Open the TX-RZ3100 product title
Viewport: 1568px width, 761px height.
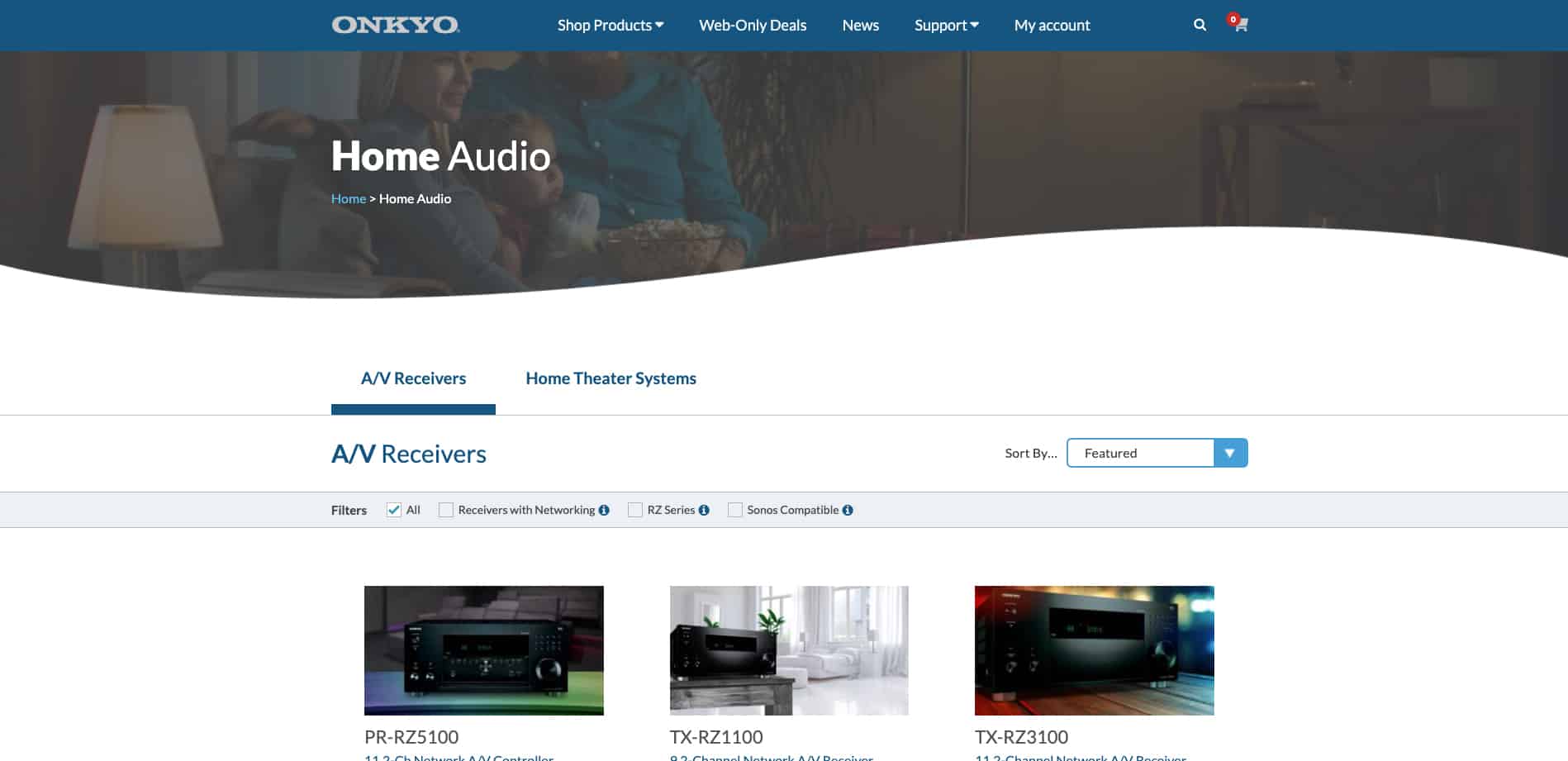click(x=1021, y=736)
